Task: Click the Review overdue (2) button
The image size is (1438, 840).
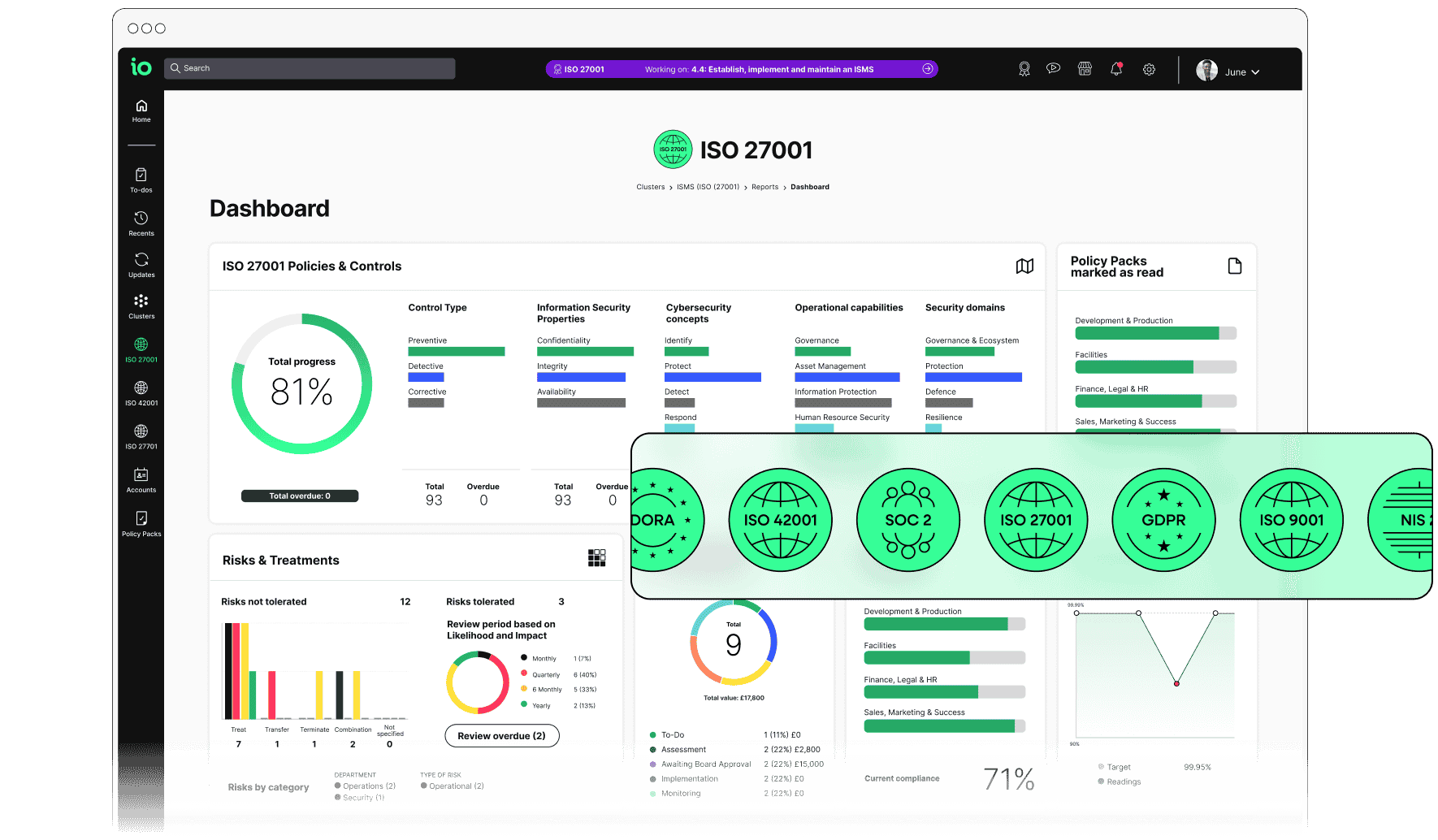Action: point(502,736)
